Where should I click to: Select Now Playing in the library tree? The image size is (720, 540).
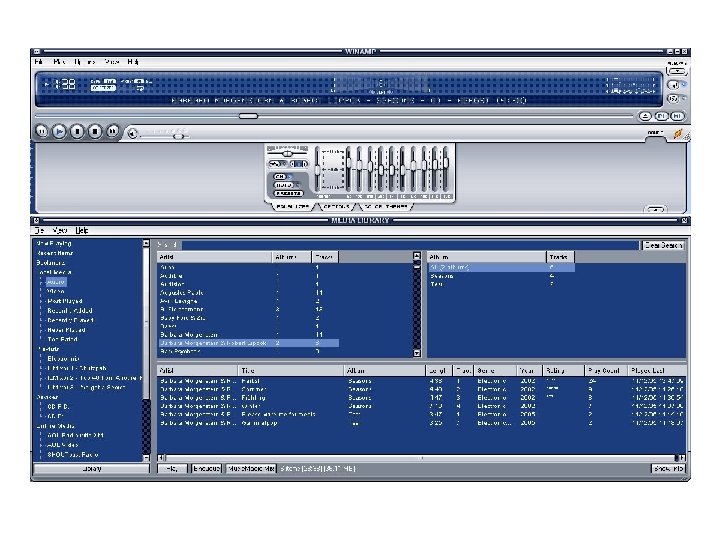54,243
